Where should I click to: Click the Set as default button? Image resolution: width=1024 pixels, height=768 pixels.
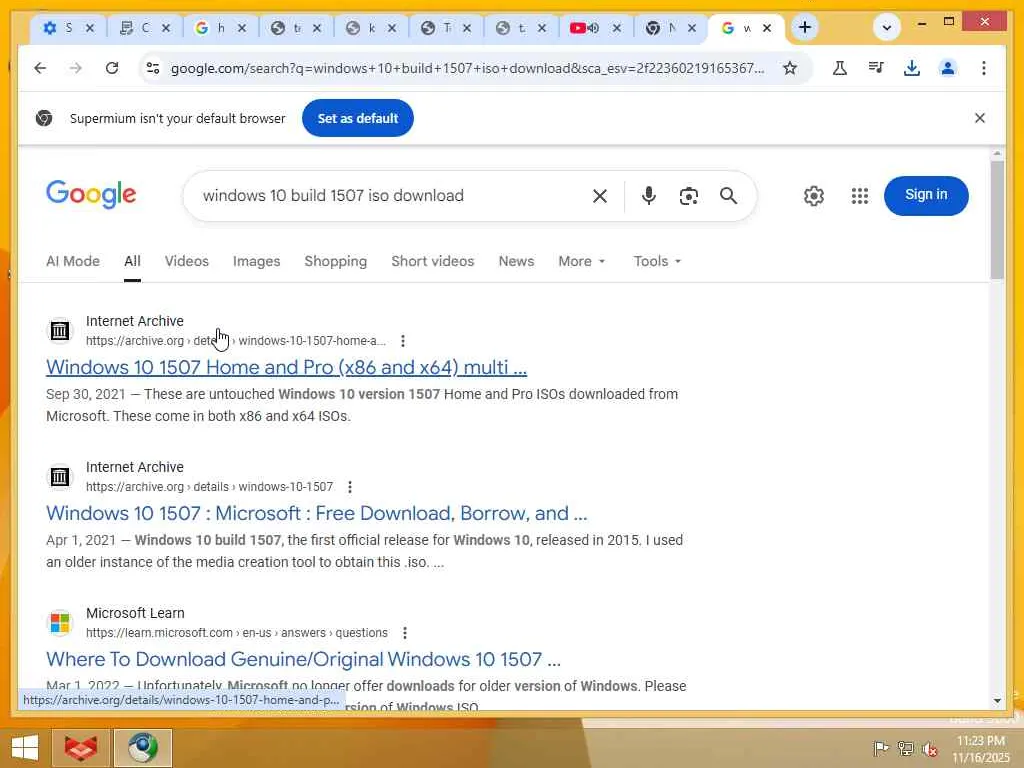(357, 118)
